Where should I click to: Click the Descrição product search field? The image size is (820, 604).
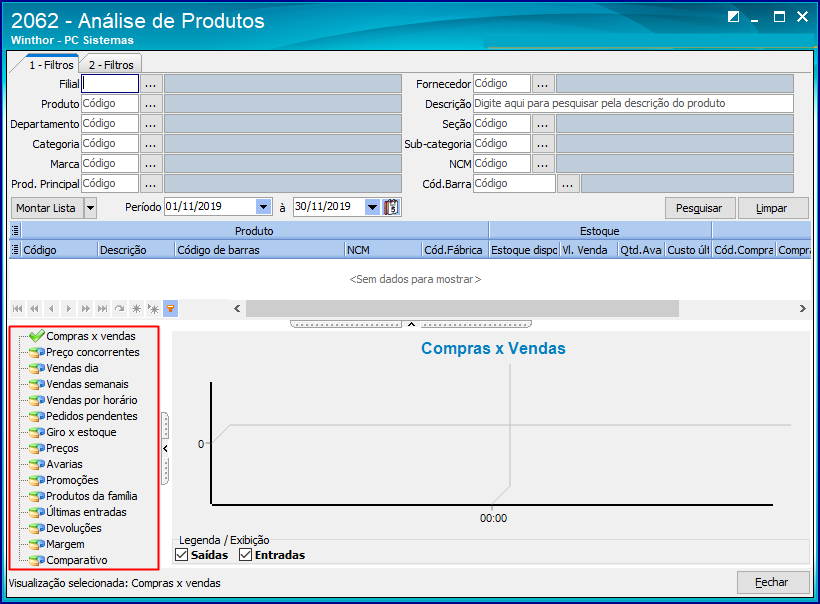pyautogui.click(x=633, y=104)
